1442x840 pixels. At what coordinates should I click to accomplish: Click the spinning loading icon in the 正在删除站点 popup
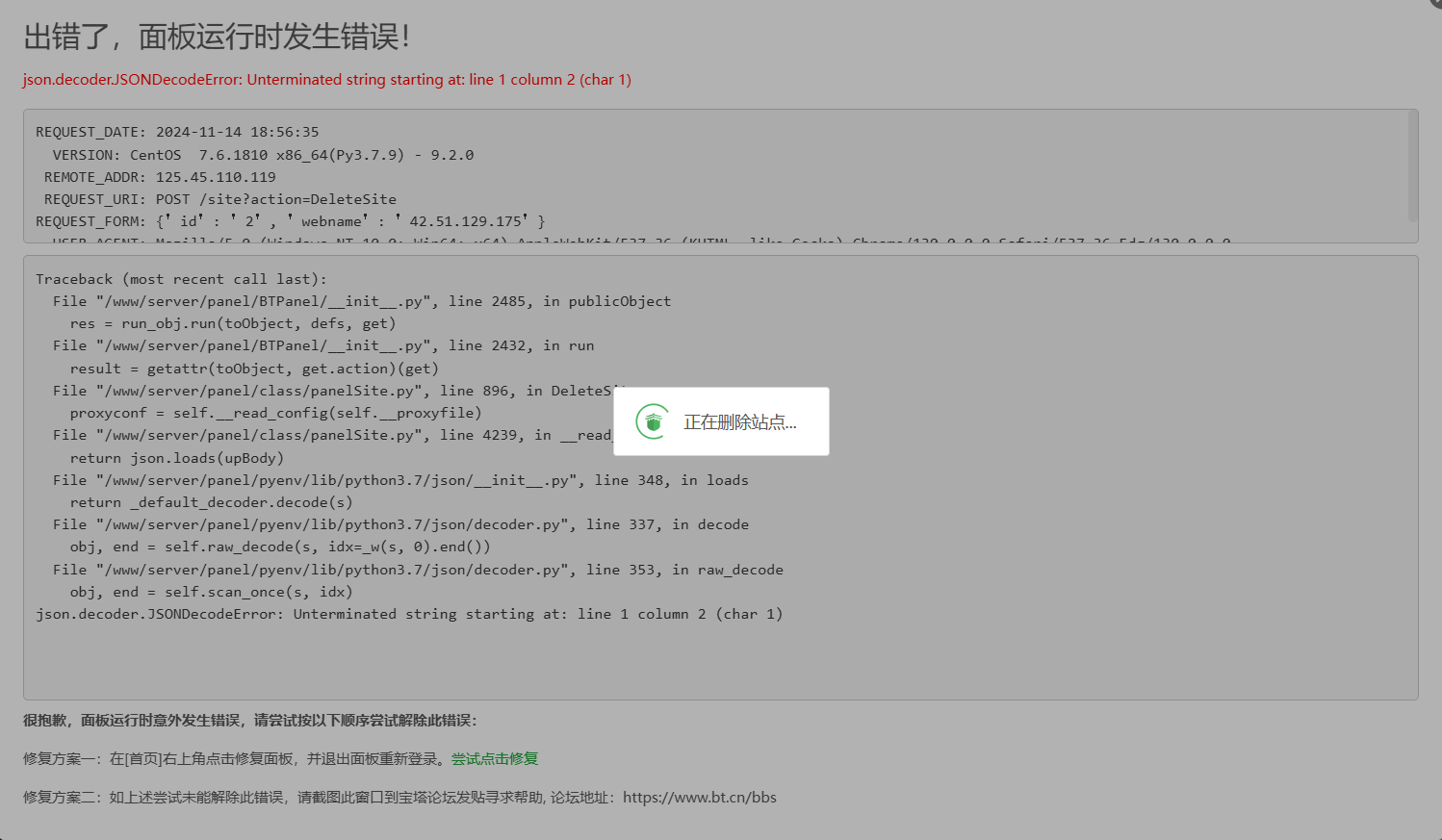pos(654,421)
